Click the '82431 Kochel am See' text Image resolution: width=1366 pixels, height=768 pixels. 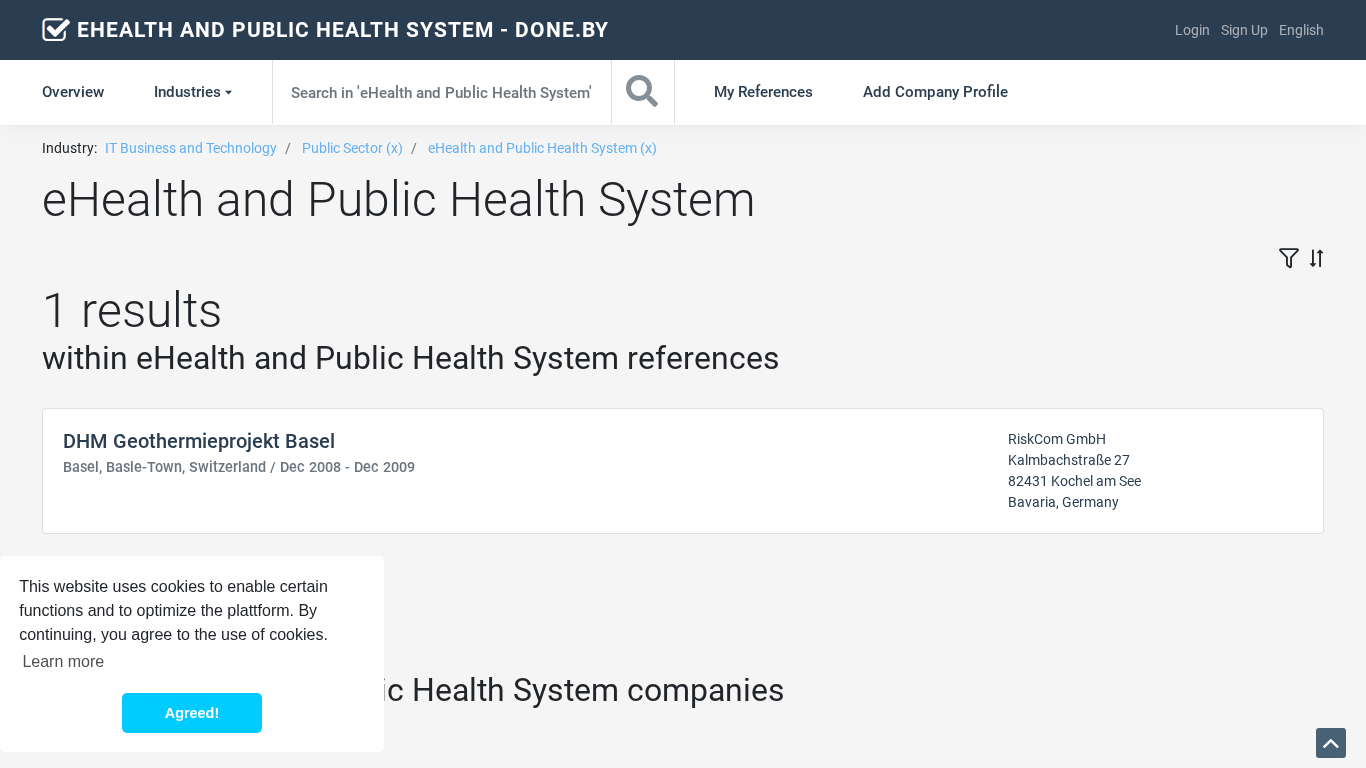coord(1074,481)
